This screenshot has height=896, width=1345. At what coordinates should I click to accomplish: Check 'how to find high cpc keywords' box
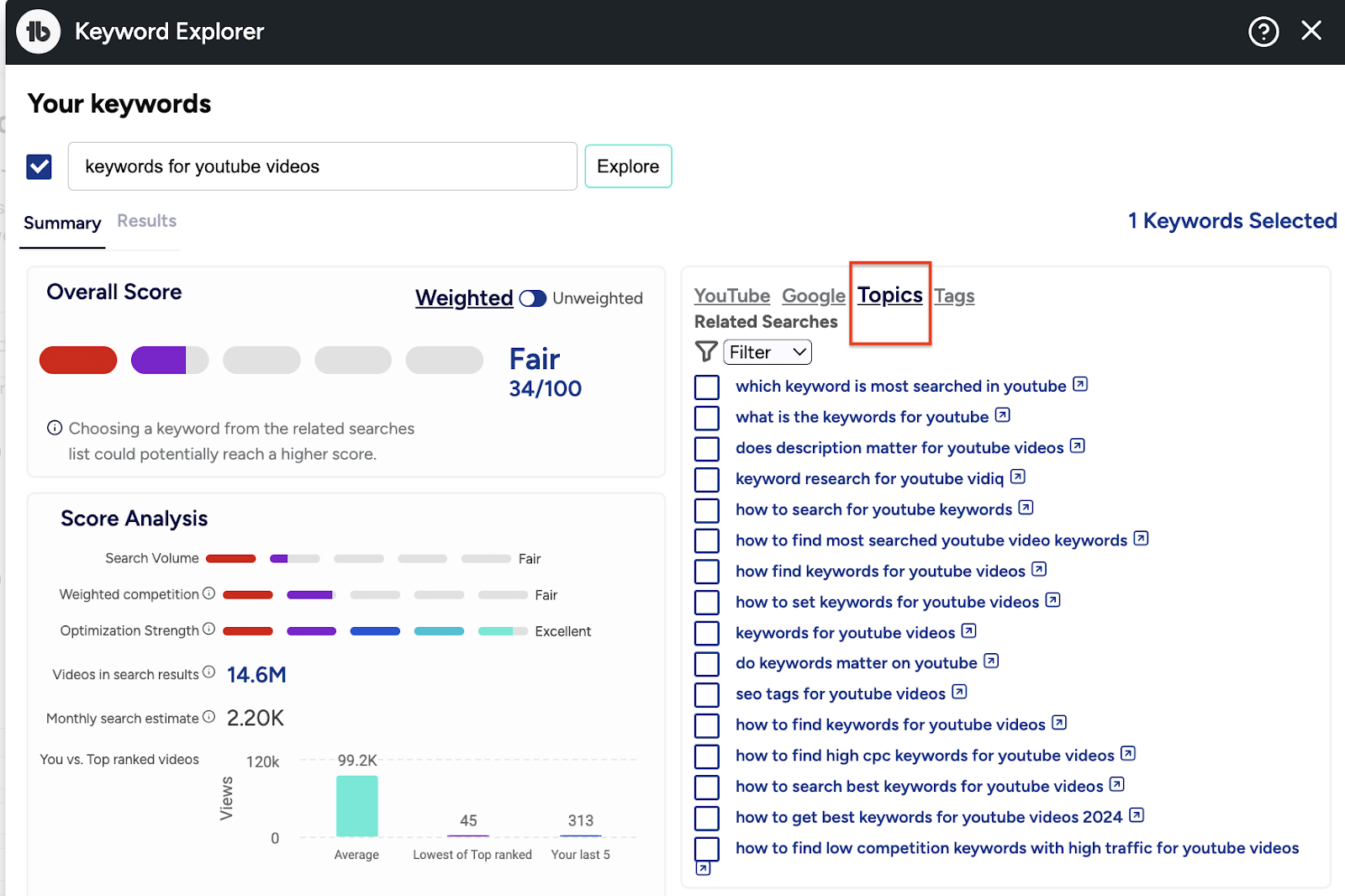point(707,756)
